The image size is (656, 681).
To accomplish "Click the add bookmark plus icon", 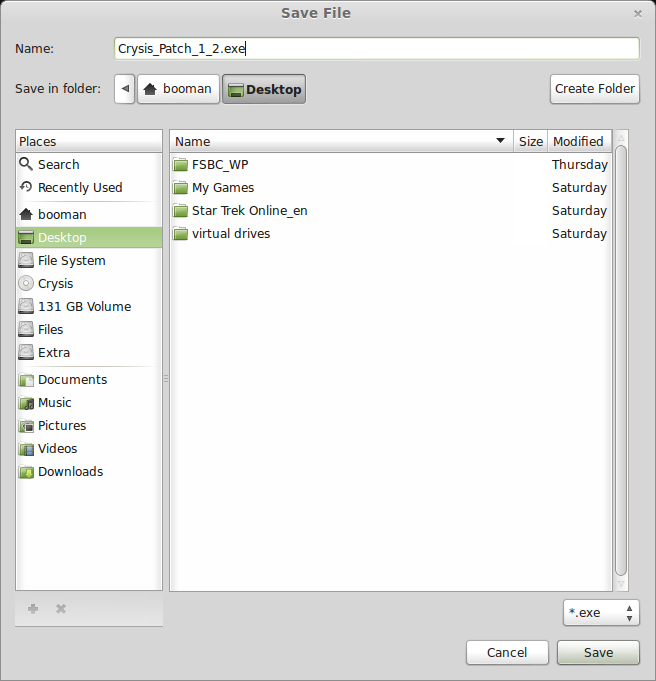I will pos(33,608).
